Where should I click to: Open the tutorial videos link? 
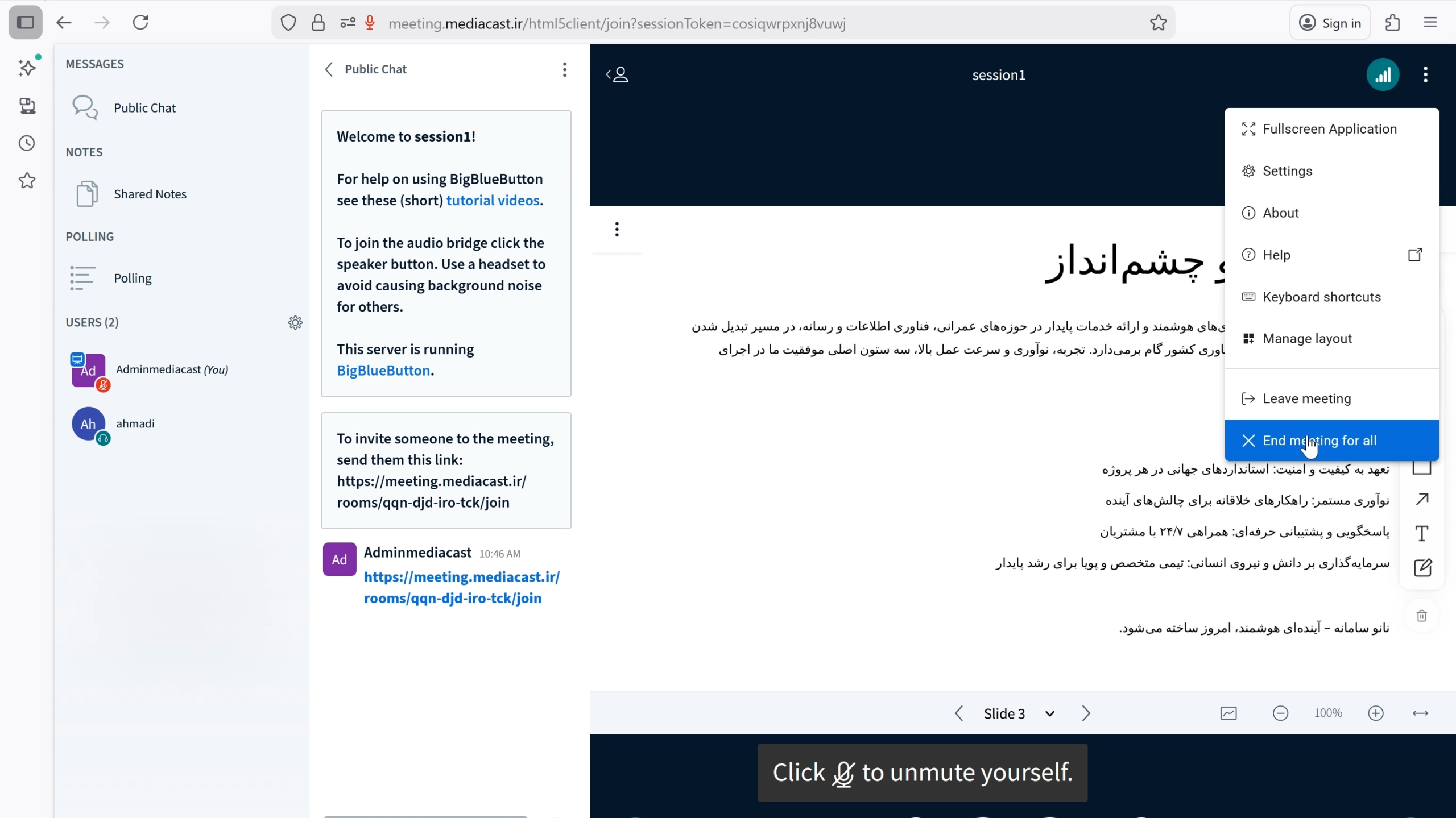click(493, 200)
